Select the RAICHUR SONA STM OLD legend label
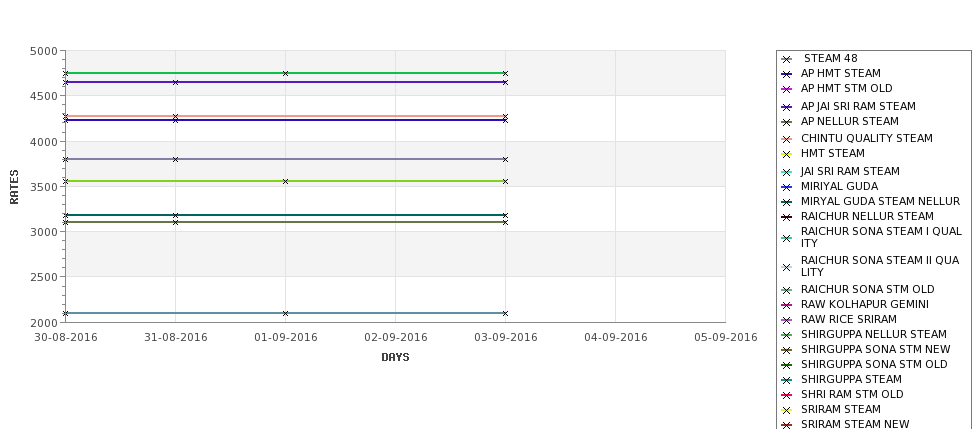975x429 pixels. point(867,289)
